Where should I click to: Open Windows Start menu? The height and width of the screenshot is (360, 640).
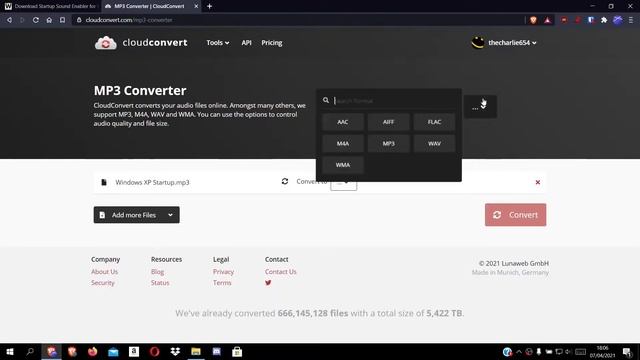(10, 351)
